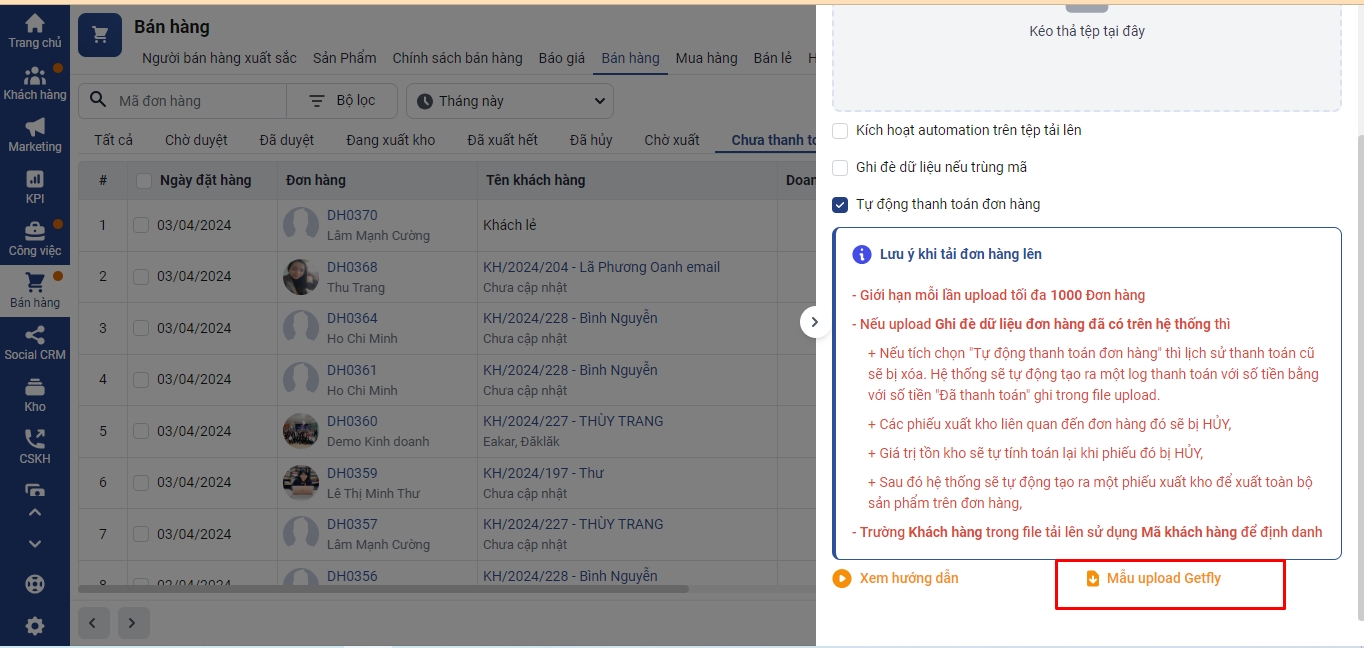This screenshot has width=1364, height=648.
Task: Filter by Chờ duyệt status tab
Action: [x=196, y=140]
